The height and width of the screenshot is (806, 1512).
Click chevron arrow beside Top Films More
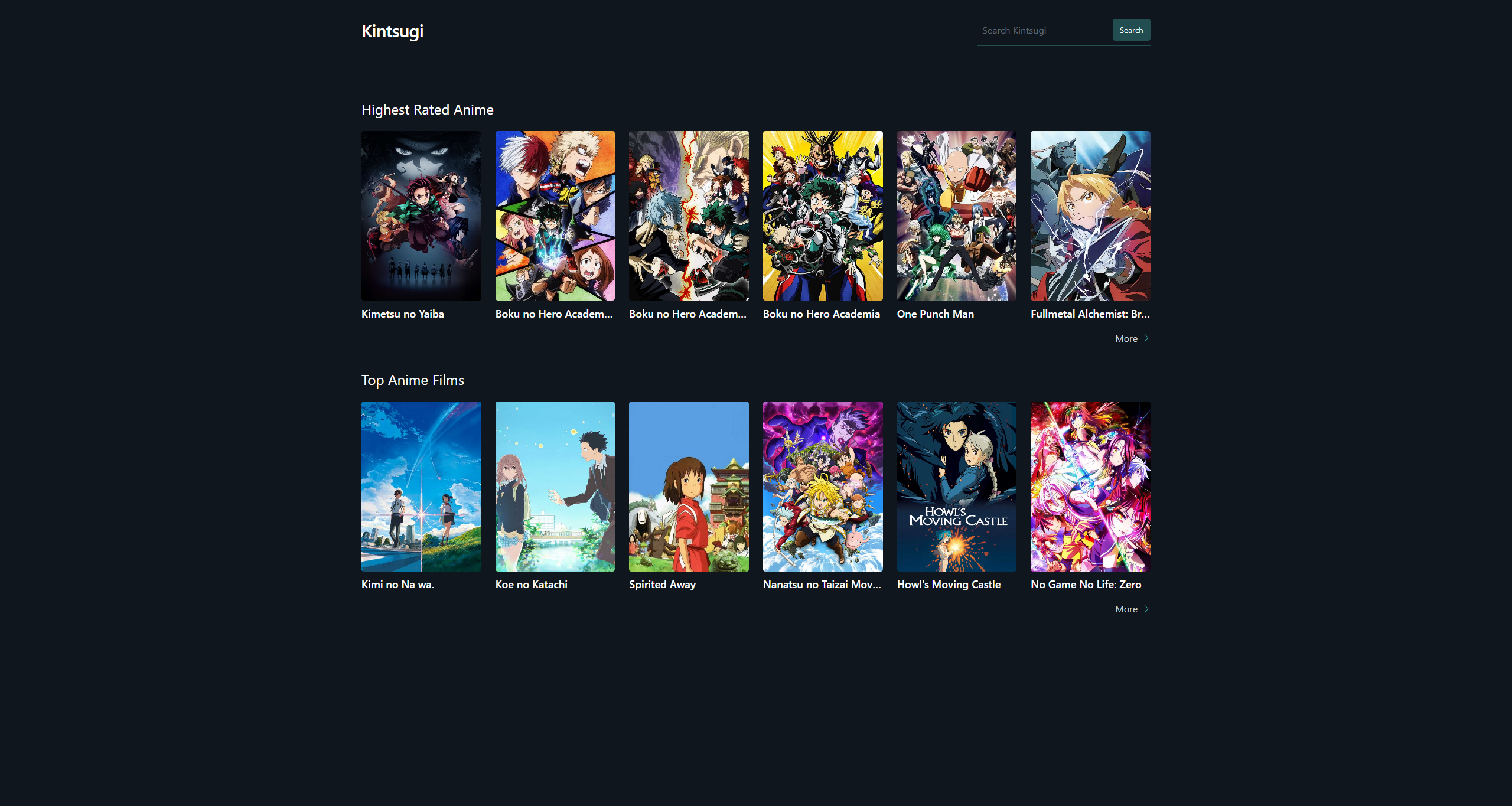[1146, 609]
